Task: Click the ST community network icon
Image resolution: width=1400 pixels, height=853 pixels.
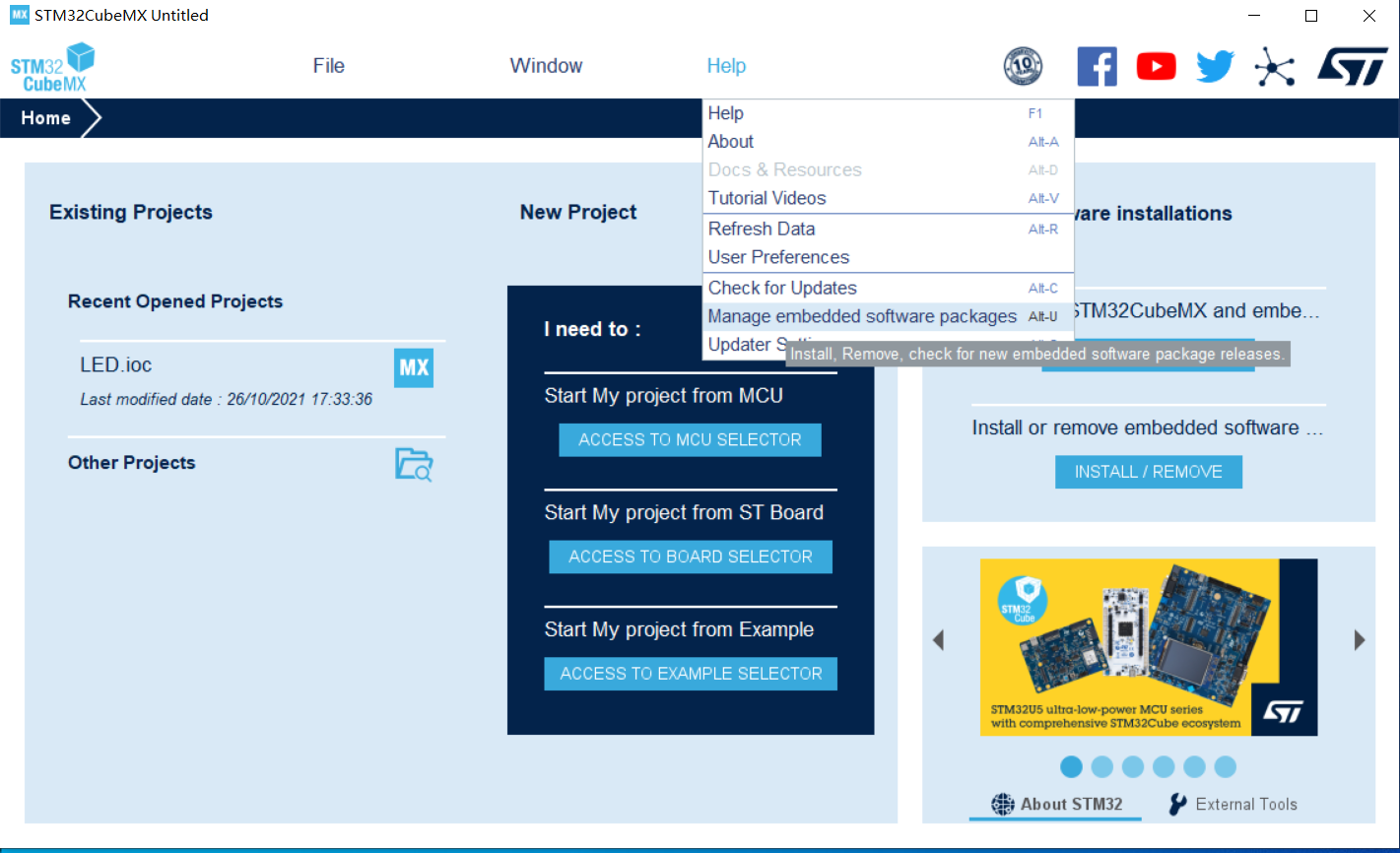Action: click(1274, 66)
